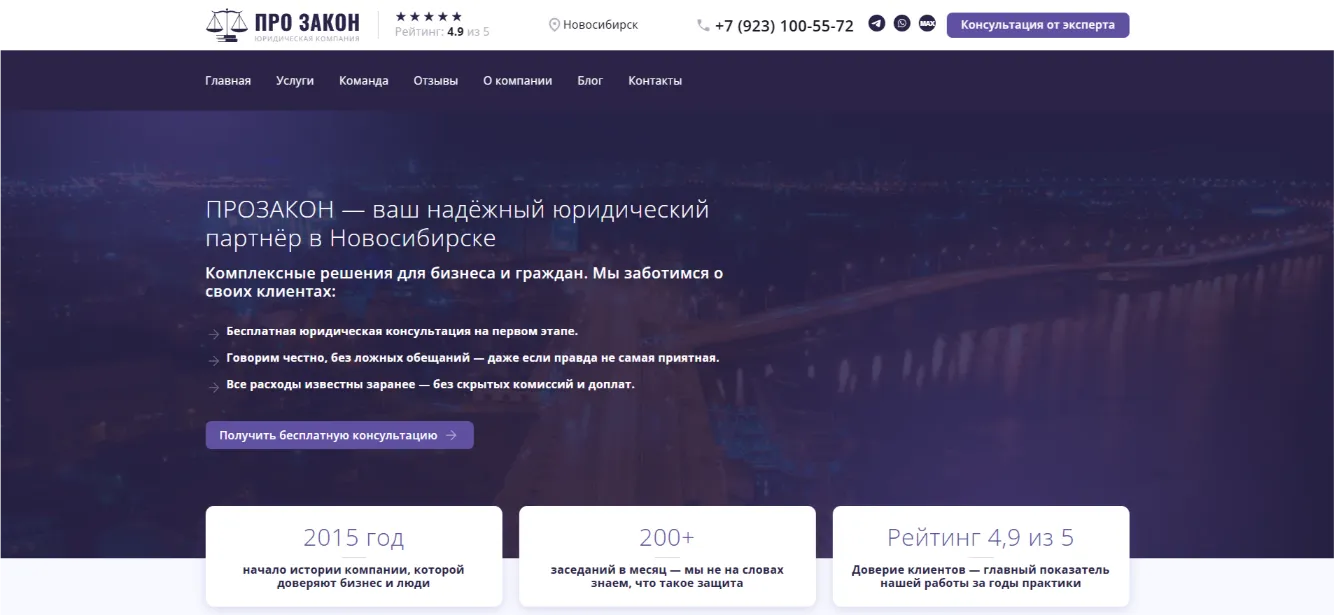Viewport: 1334px width, 615px height.
Task: Click the Консультация от эксперта button
Action: pyautogui.click(x=1038, y=25)
